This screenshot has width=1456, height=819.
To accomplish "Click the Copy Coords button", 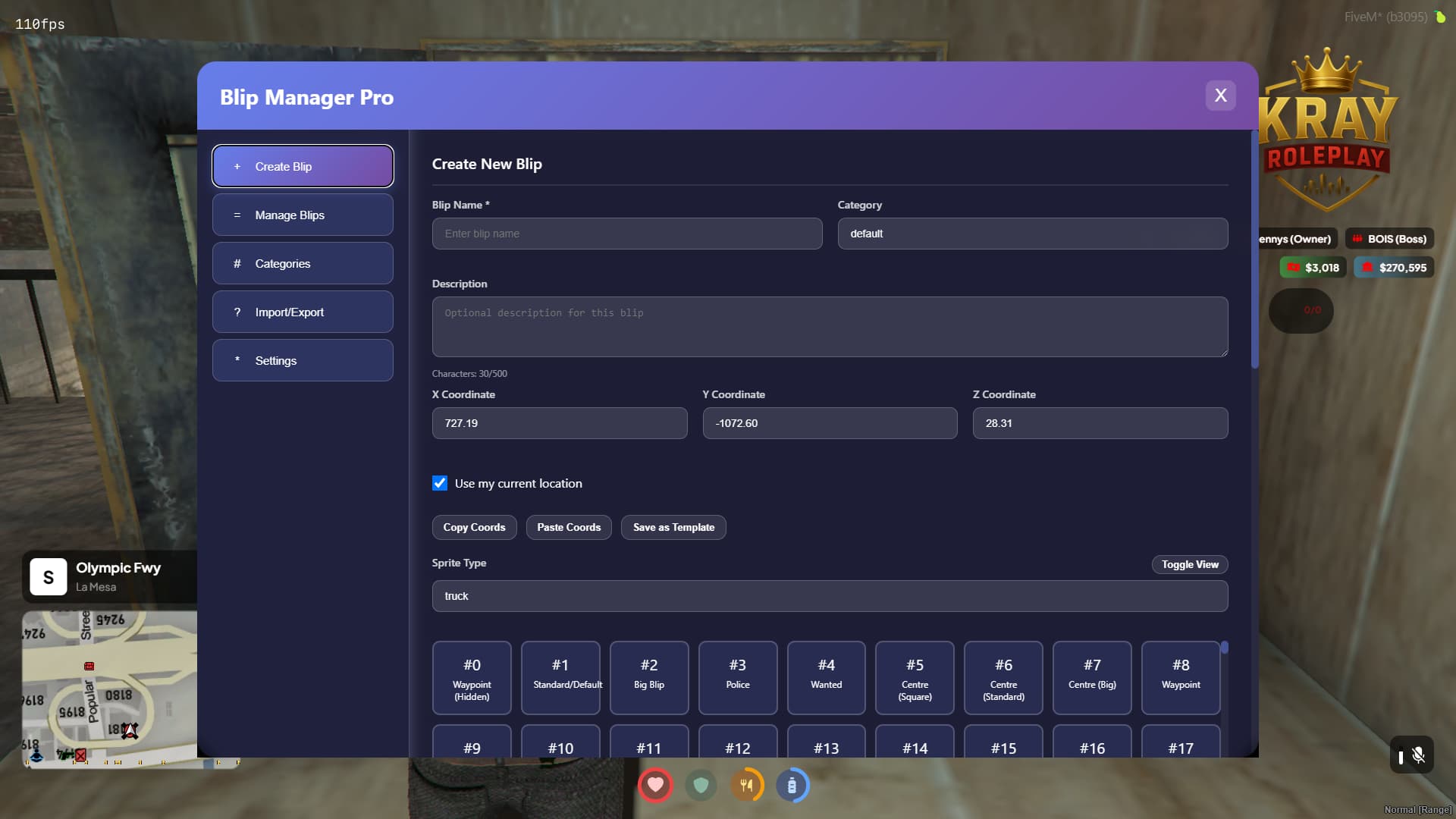I will 474,527.
